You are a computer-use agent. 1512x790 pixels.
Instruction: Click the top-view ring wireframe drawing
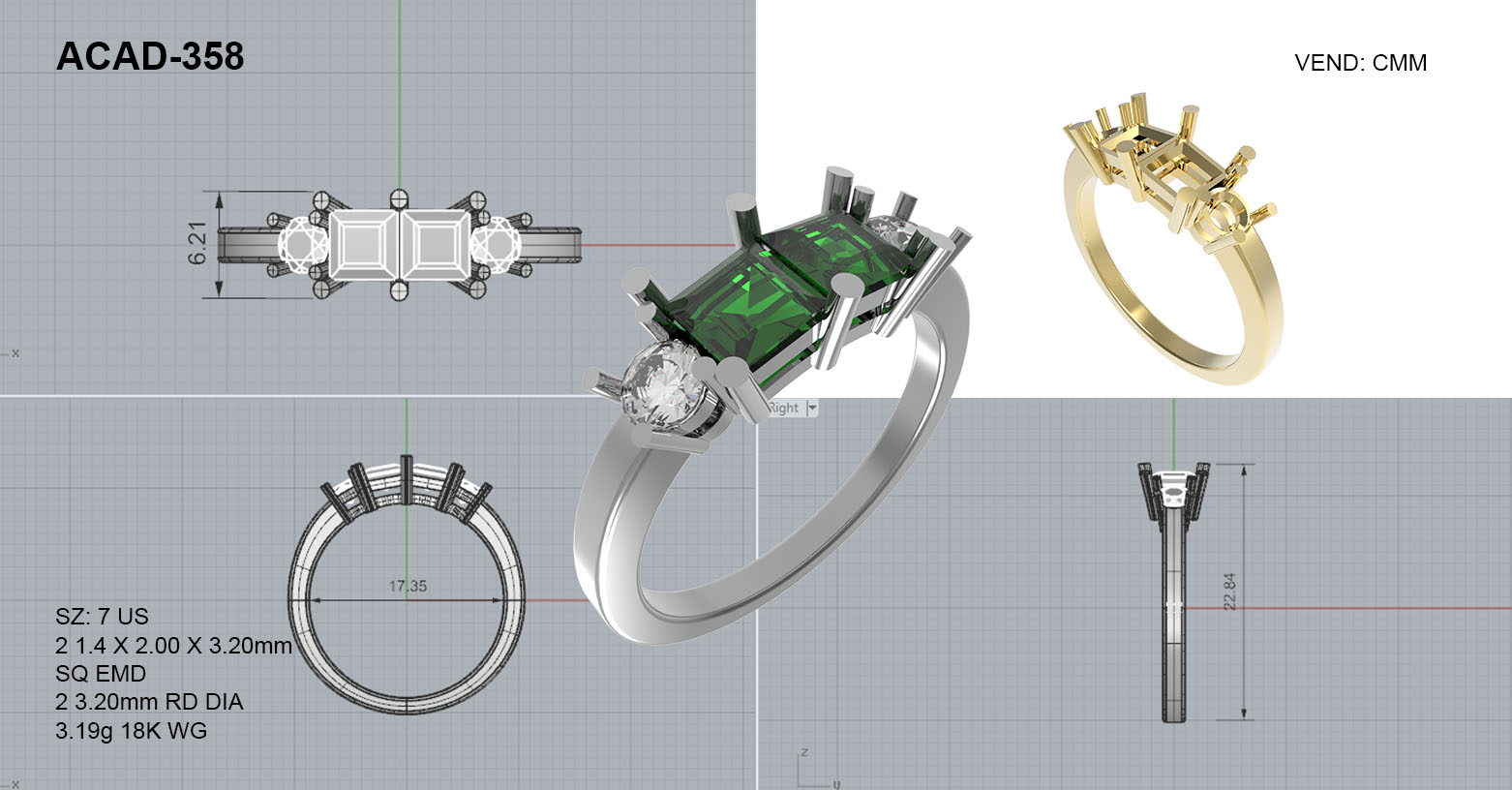tap(399, 244)
